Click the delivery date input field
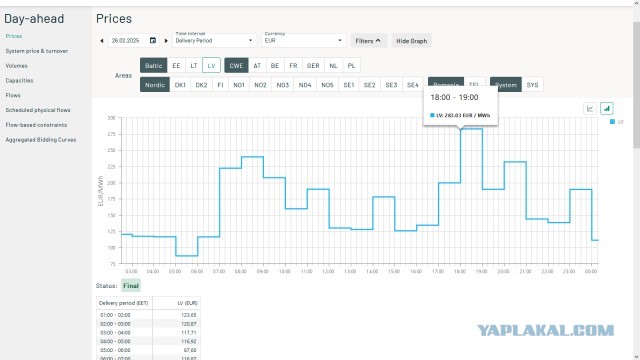This screenshot has height=360, width=640. coord(134,41)
